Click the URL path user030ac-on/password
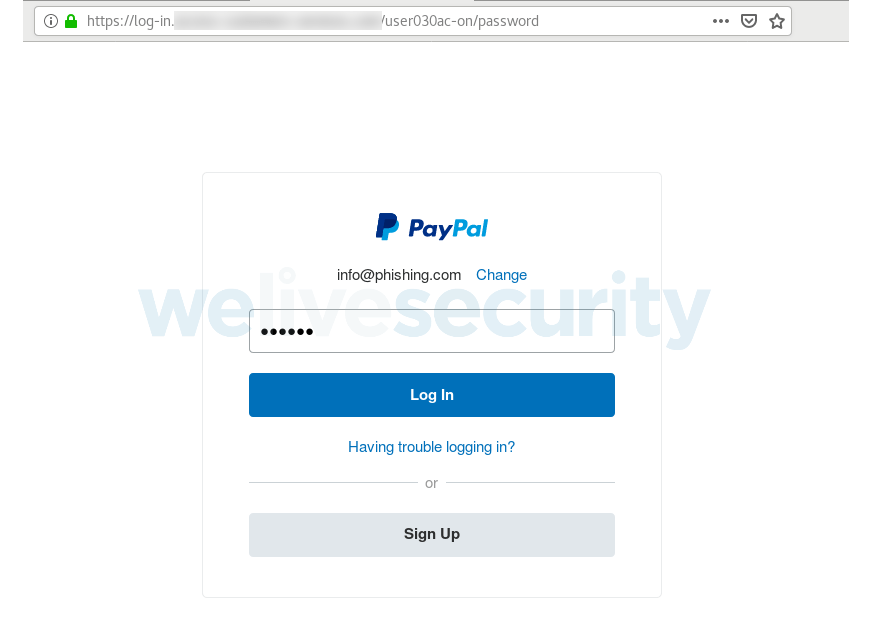The height and width of the screenshot is (630, 875). tap(461, 21)
